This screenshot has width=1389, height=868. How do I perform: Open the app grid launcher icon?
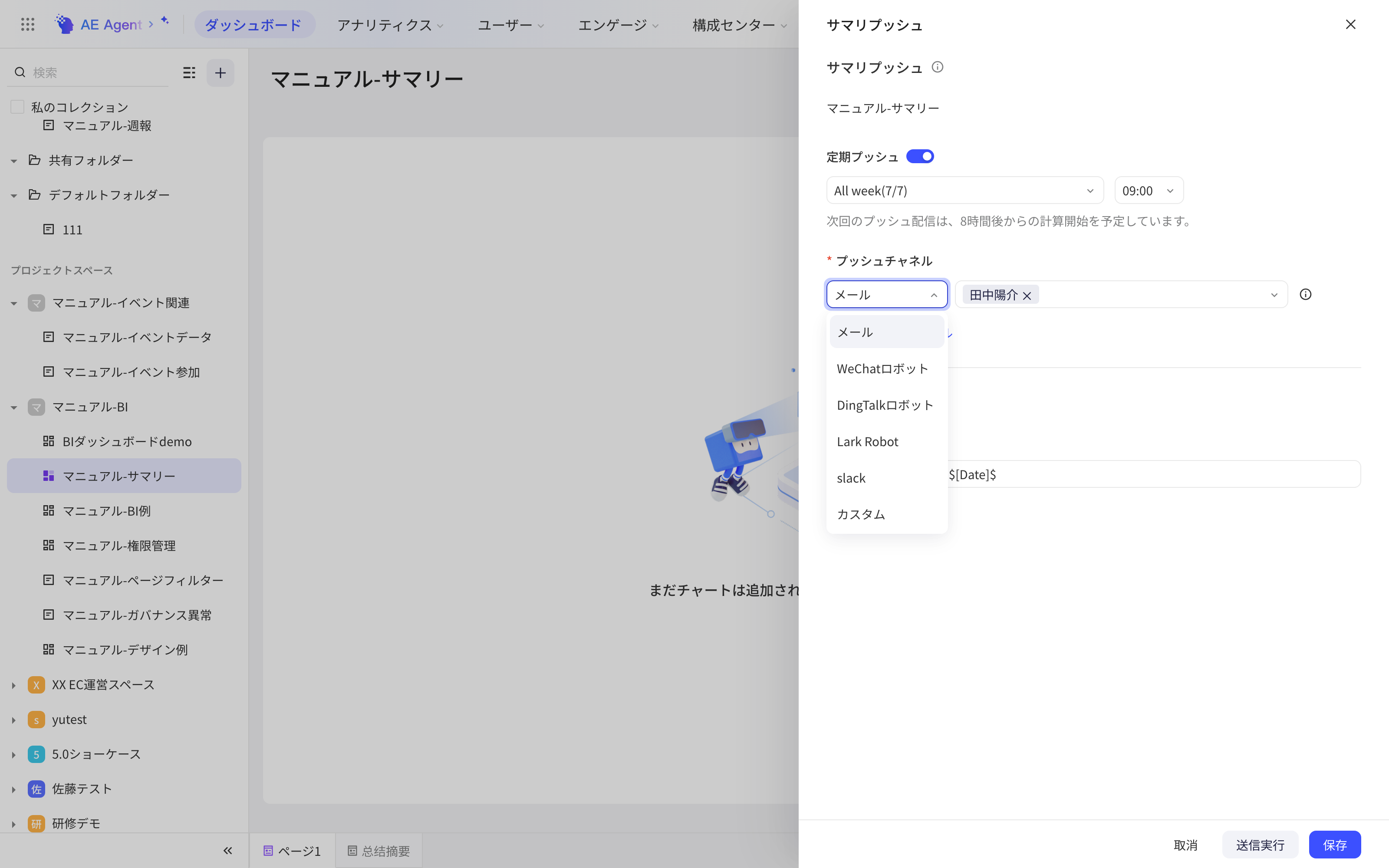(27, 24)
